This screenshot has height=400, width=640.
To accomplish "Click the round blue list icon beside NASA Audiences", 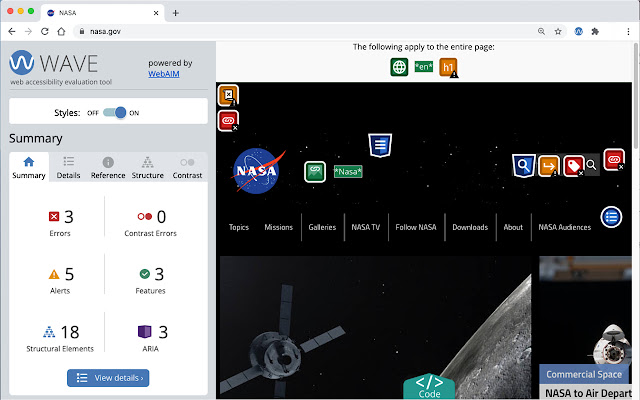I will 611,217.
